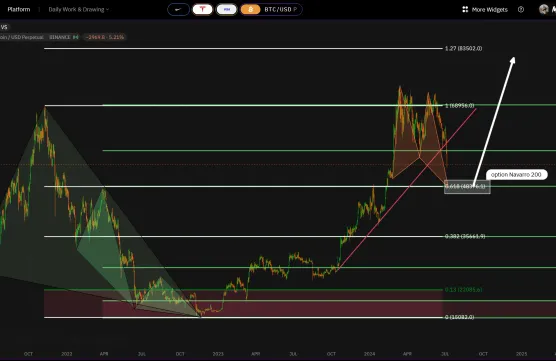The width and height of the screenshot is (556, 361).
Task: Select the Nike ticker pill
Action: pyautogui.click(x=178, y=10)
